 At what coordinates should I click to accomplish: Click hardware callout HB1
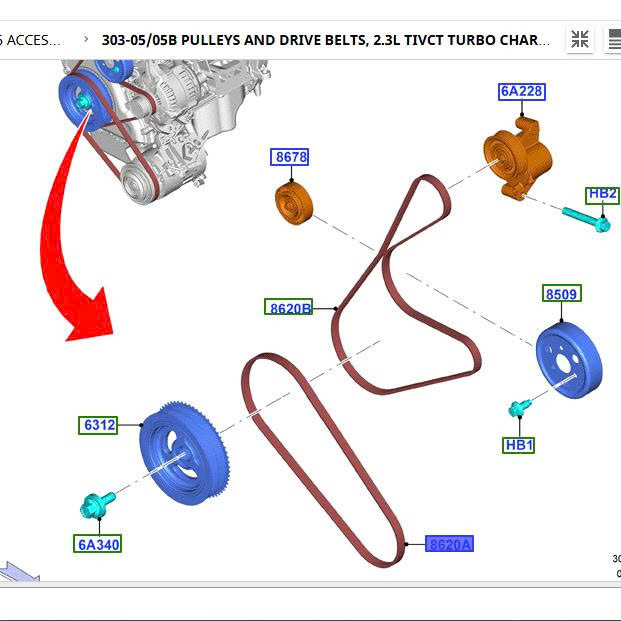tap(518, 445)
